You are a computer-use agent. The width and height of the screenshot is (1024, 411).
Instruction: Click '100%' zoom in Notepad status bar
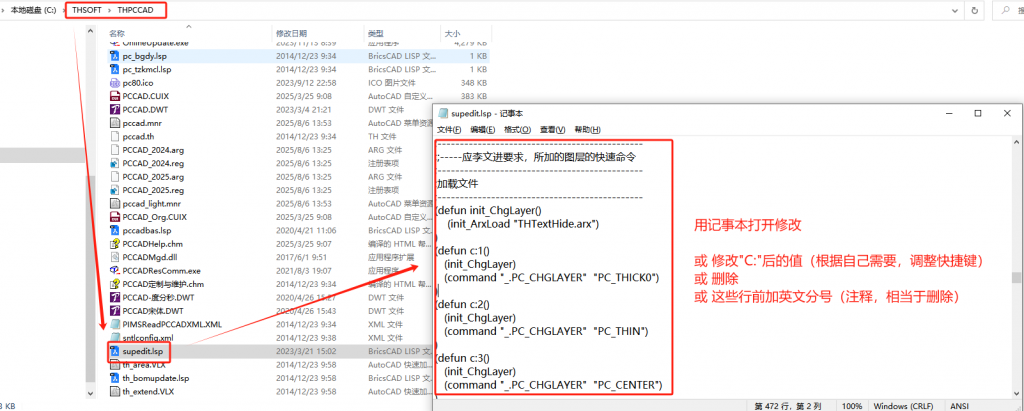854,406
